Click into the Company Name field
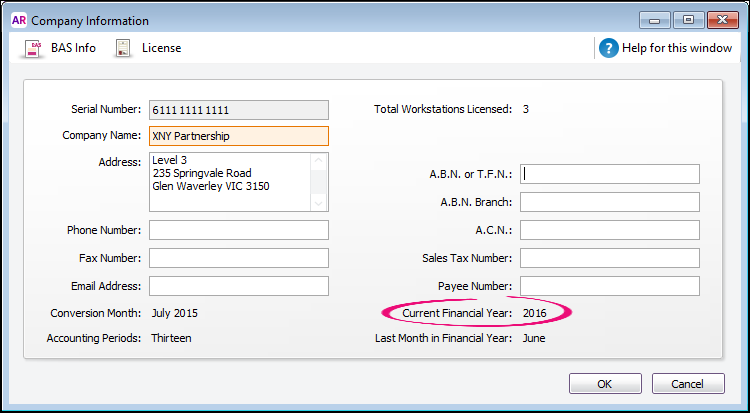This screenshot has height=413, width=750. tap(238, 136)
